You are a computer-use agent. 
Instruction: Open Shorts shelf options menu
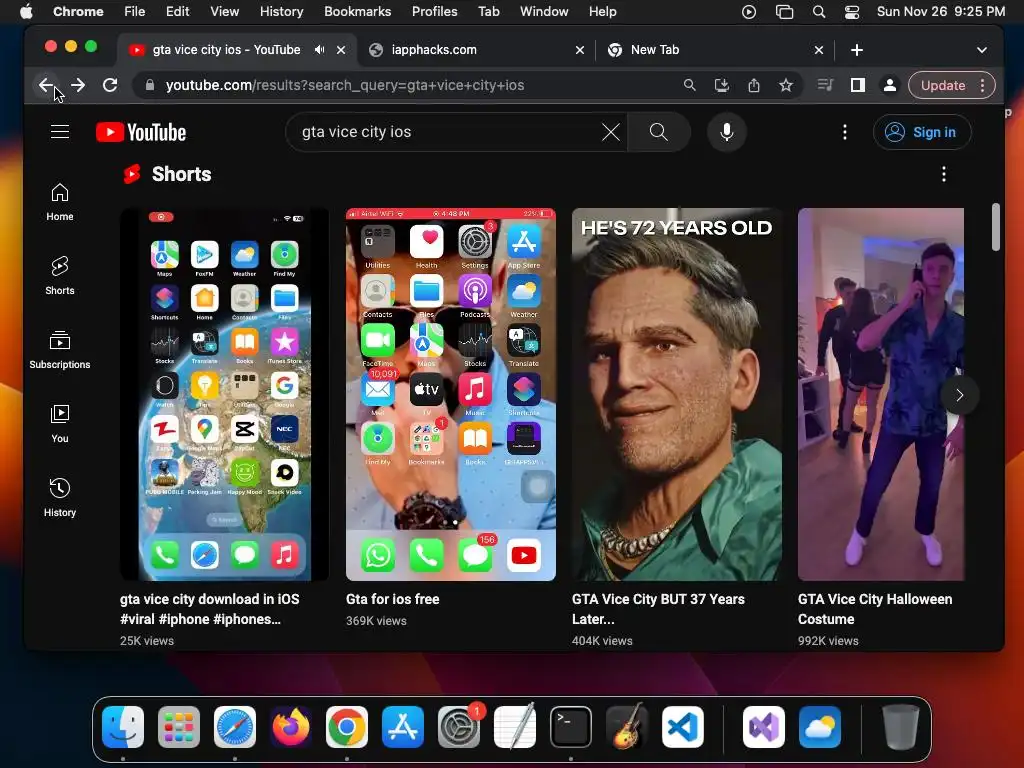click(x=944, y=174)
